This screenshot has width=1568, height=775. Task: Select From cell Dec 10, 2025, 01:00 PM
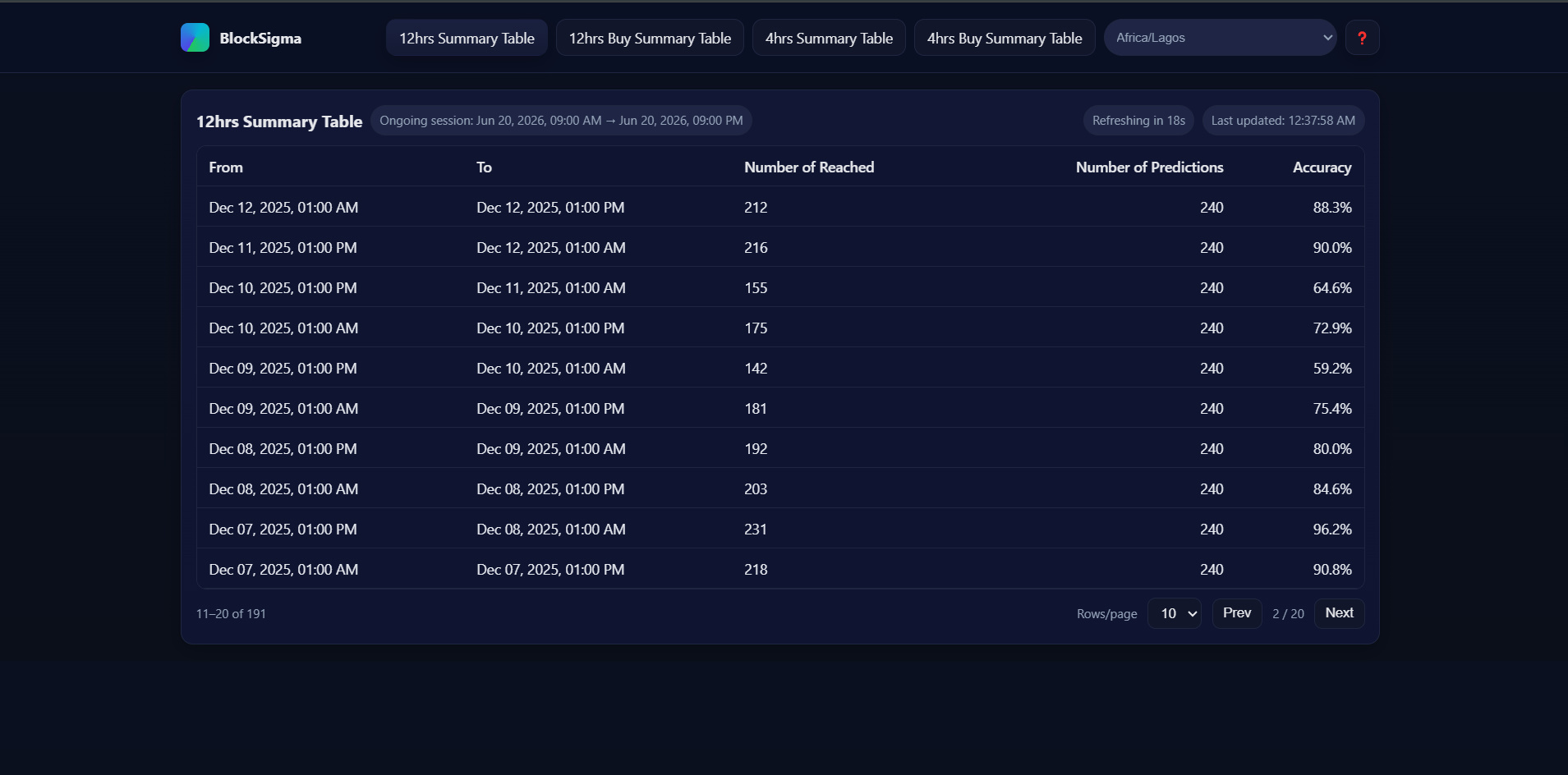tap(283, 288)
